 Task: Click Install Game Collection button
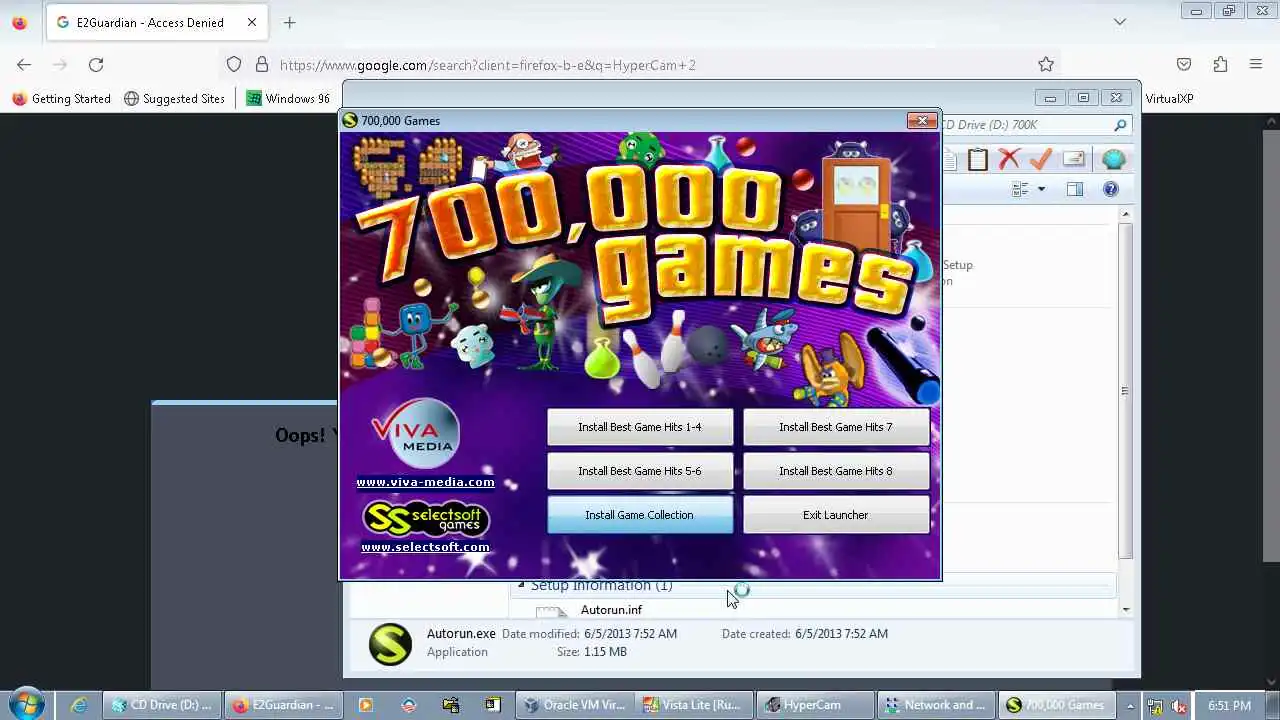click(640, 515)
